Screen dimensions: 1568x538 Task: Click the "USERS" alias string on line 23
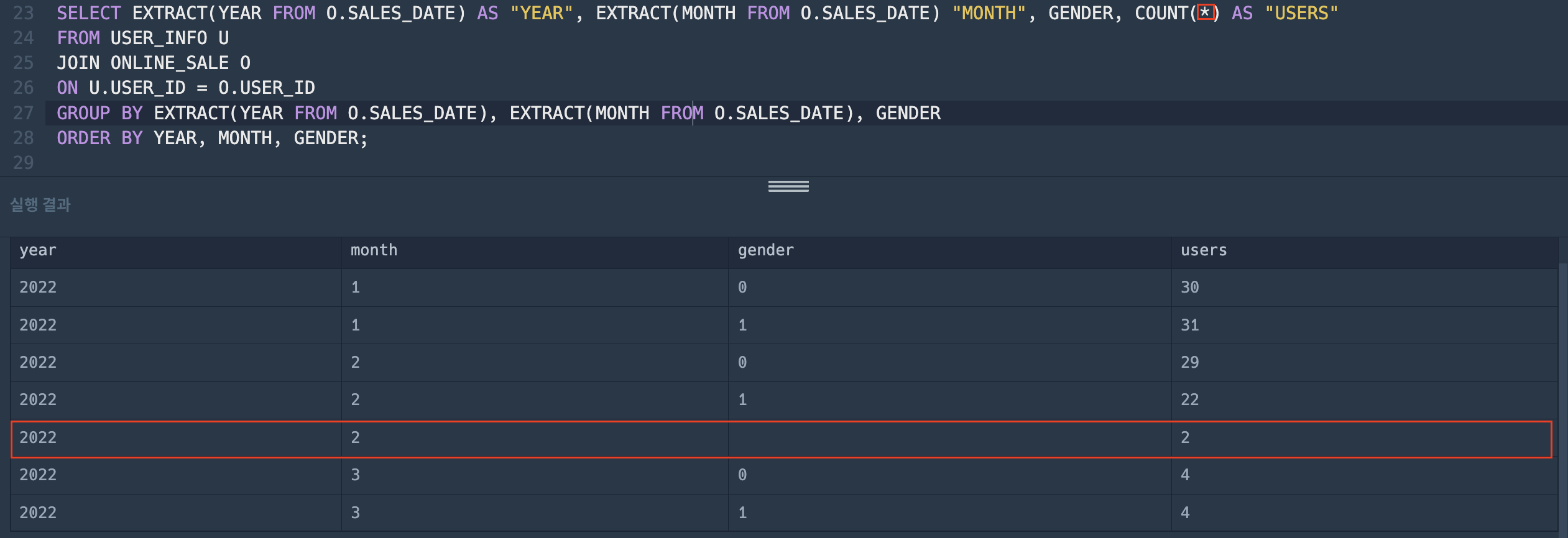1301,13
